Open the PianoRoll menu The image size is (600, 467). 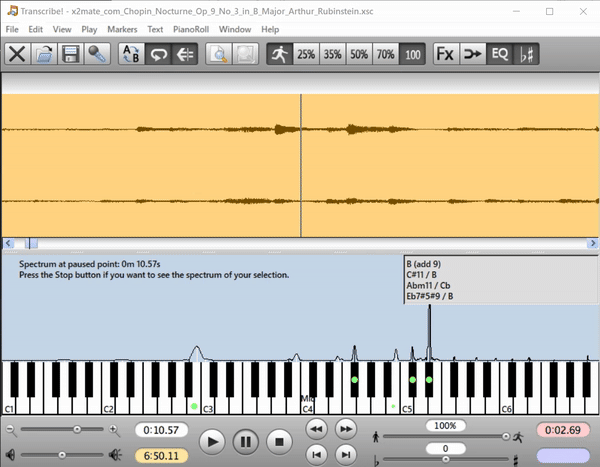coord(191,29)
